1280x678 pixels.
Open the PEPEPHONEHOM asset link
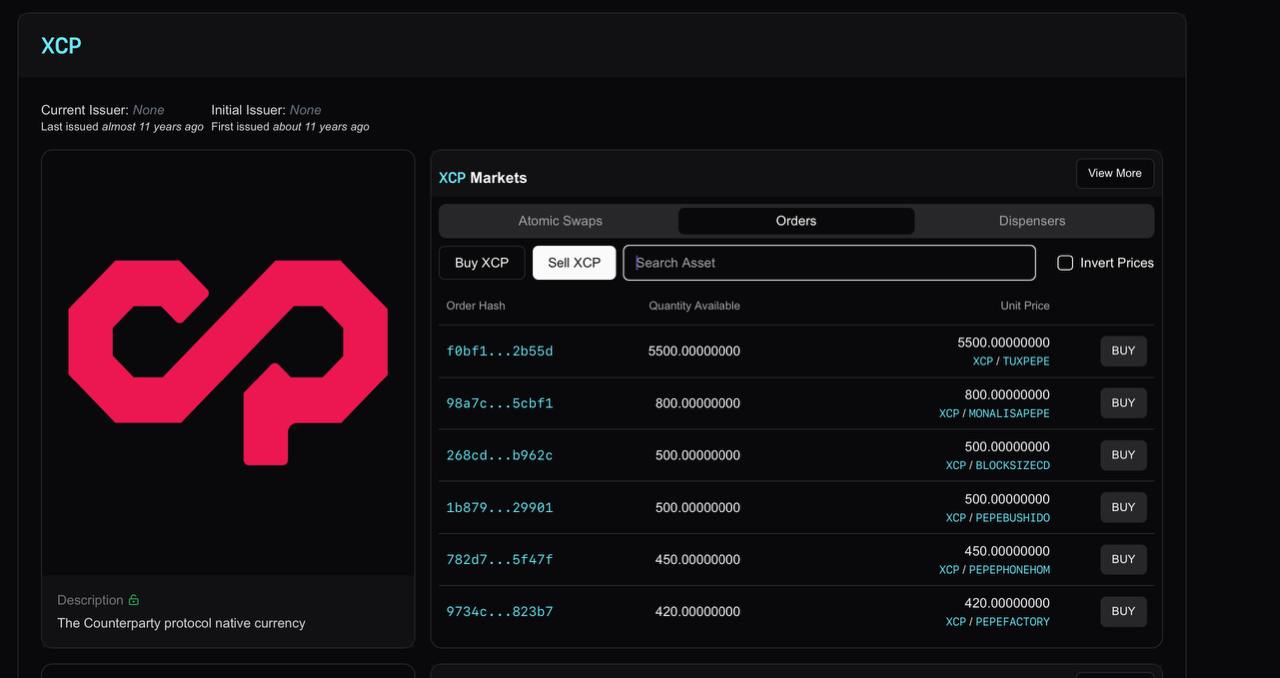coord(1009,569)
